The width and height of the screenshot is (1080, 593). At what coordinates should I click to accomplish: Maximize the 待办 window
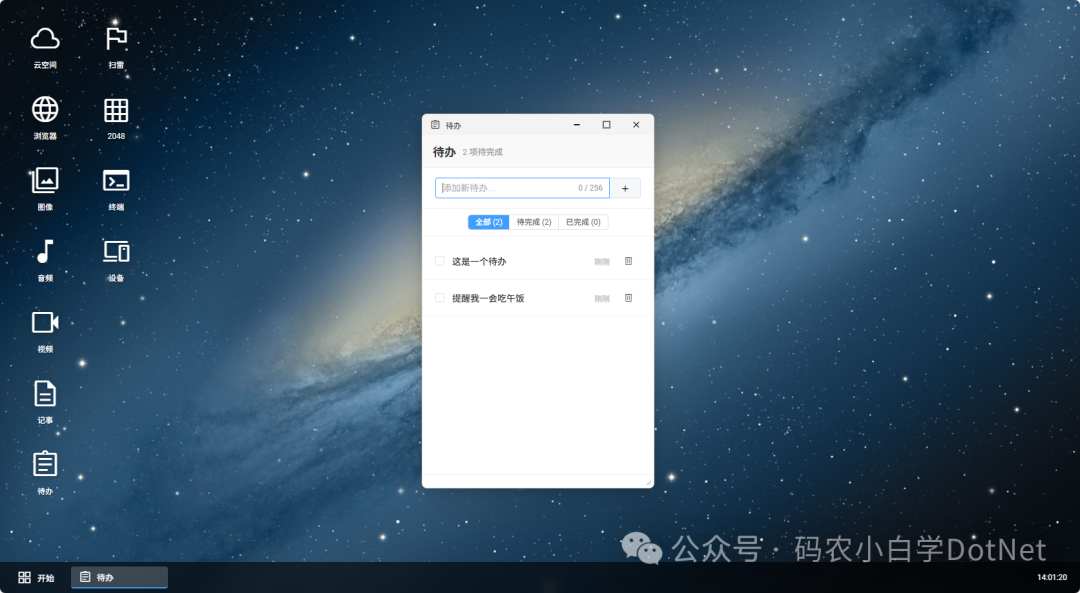[606, 125]
